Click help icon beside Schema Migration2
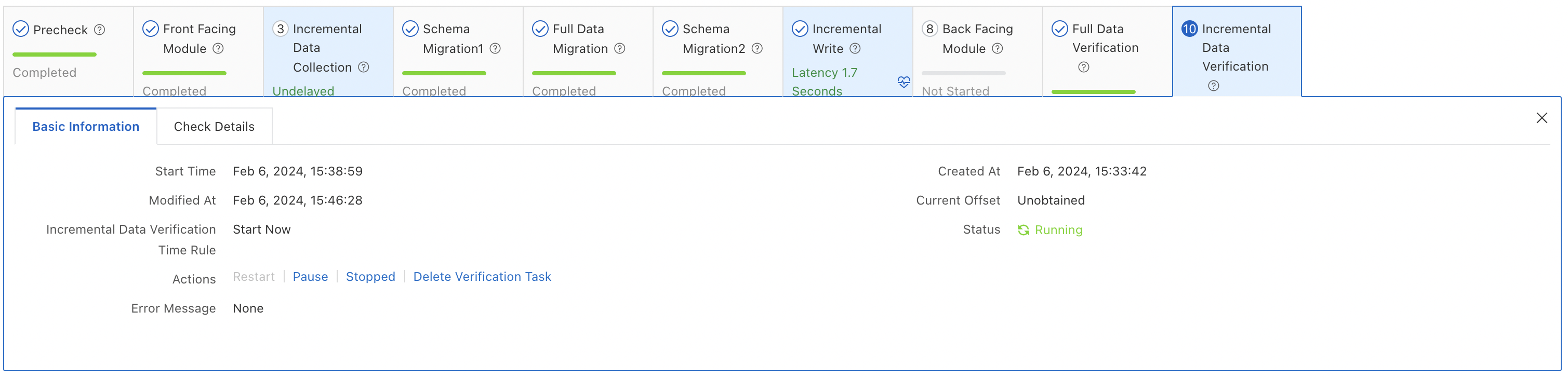Viewport: 1568px width, 379px height. [x=757, y=49]
